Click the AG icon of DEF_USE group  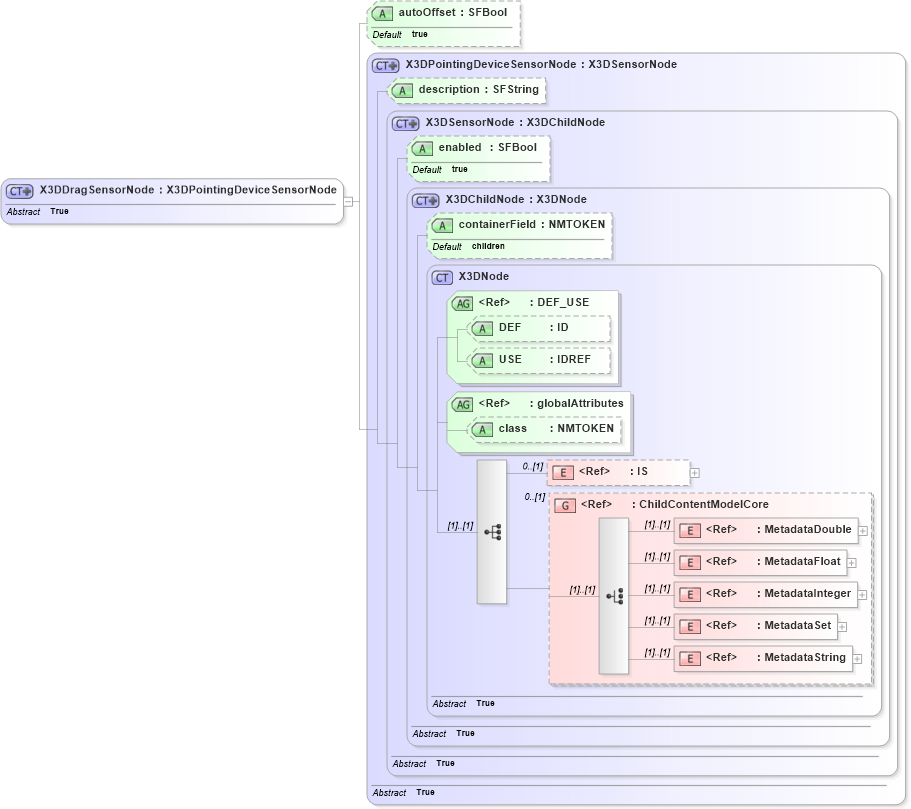(463, 303)
